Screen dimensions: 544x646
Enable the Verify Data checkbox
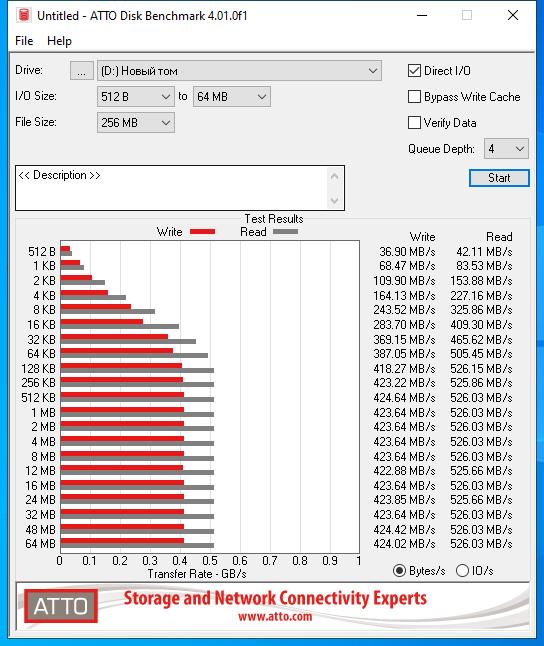[414, 123]
